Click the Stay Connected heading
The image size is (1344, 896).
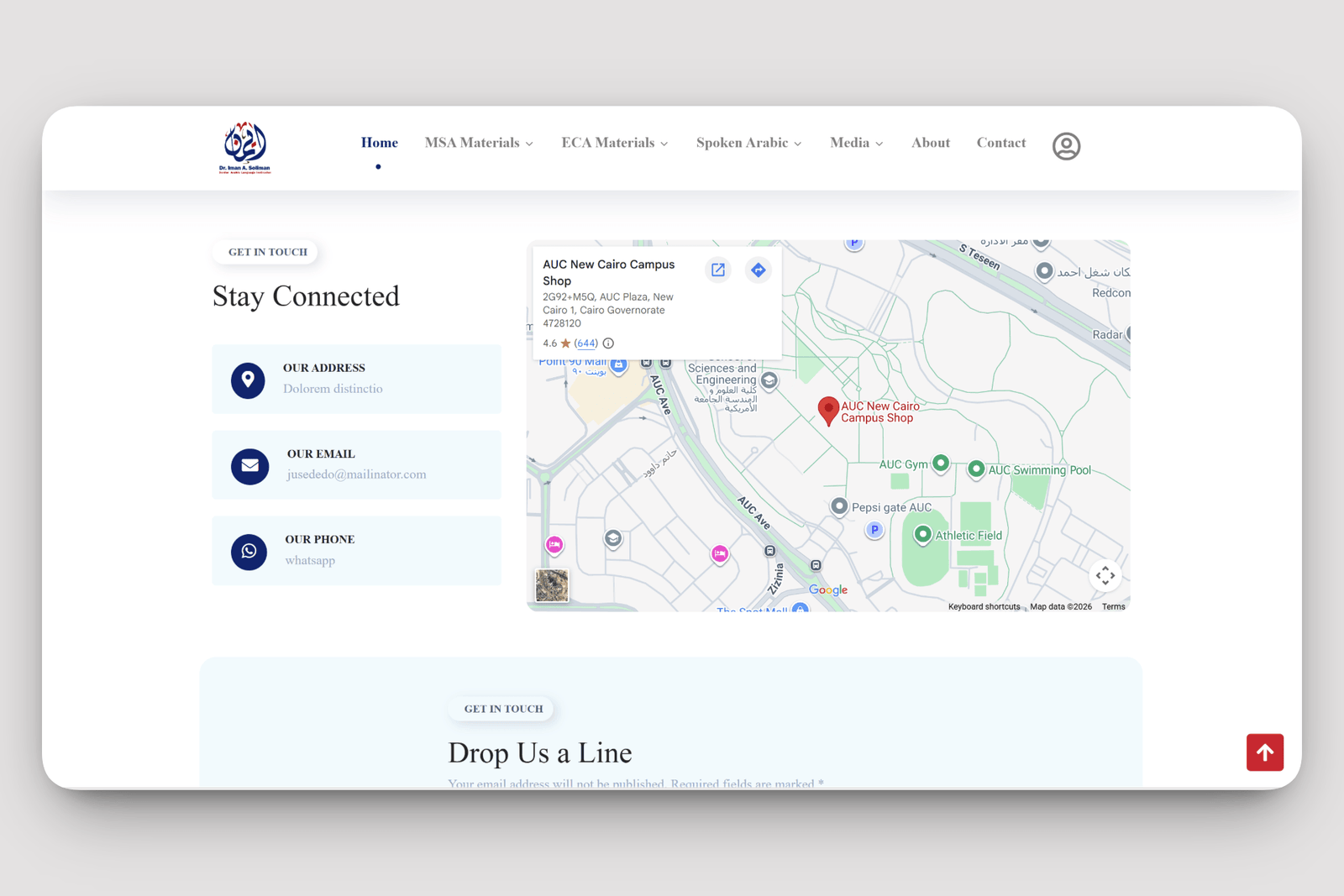click(x=306, y=296)
